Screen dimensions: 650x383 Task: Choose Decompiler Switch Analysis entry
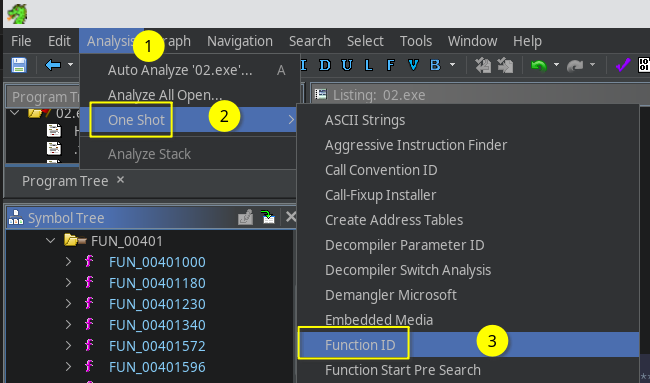[x=468, y=270]
